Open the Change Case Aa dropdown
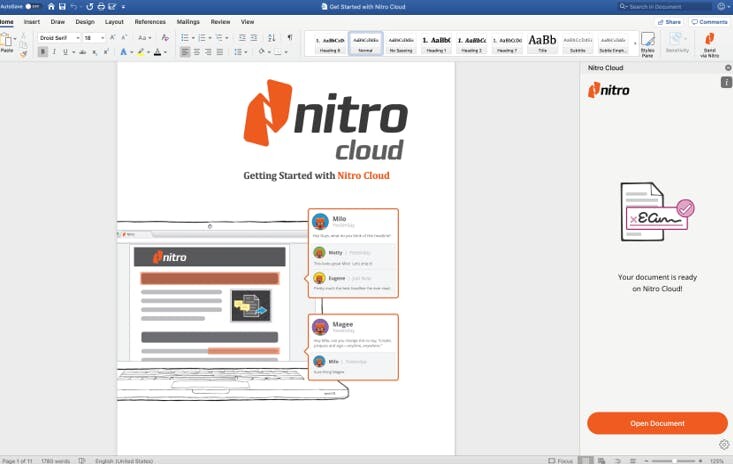 144,37
